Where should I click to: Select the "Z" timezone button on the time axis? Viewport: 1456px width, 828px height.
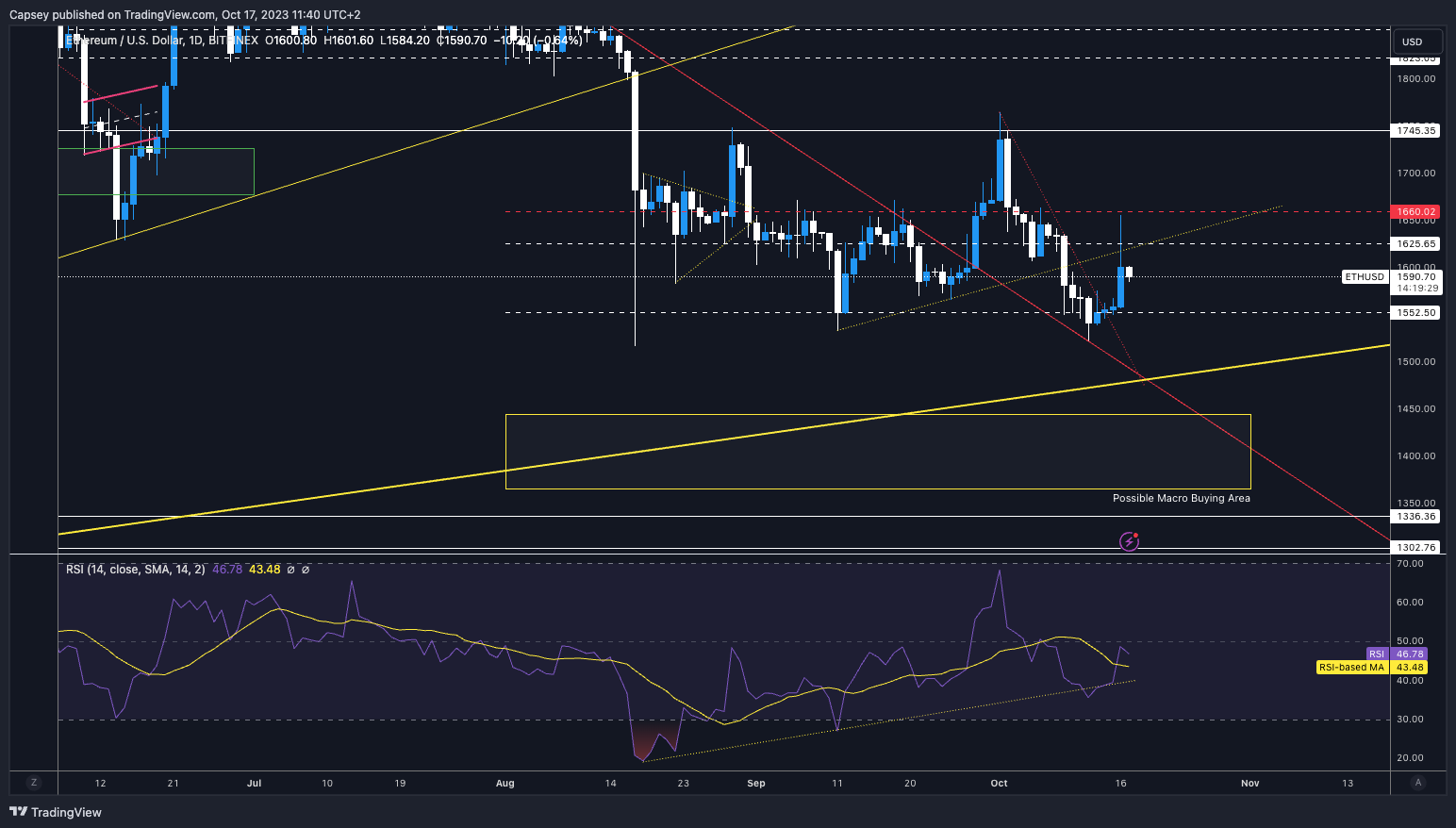click(x=34, y=783)
